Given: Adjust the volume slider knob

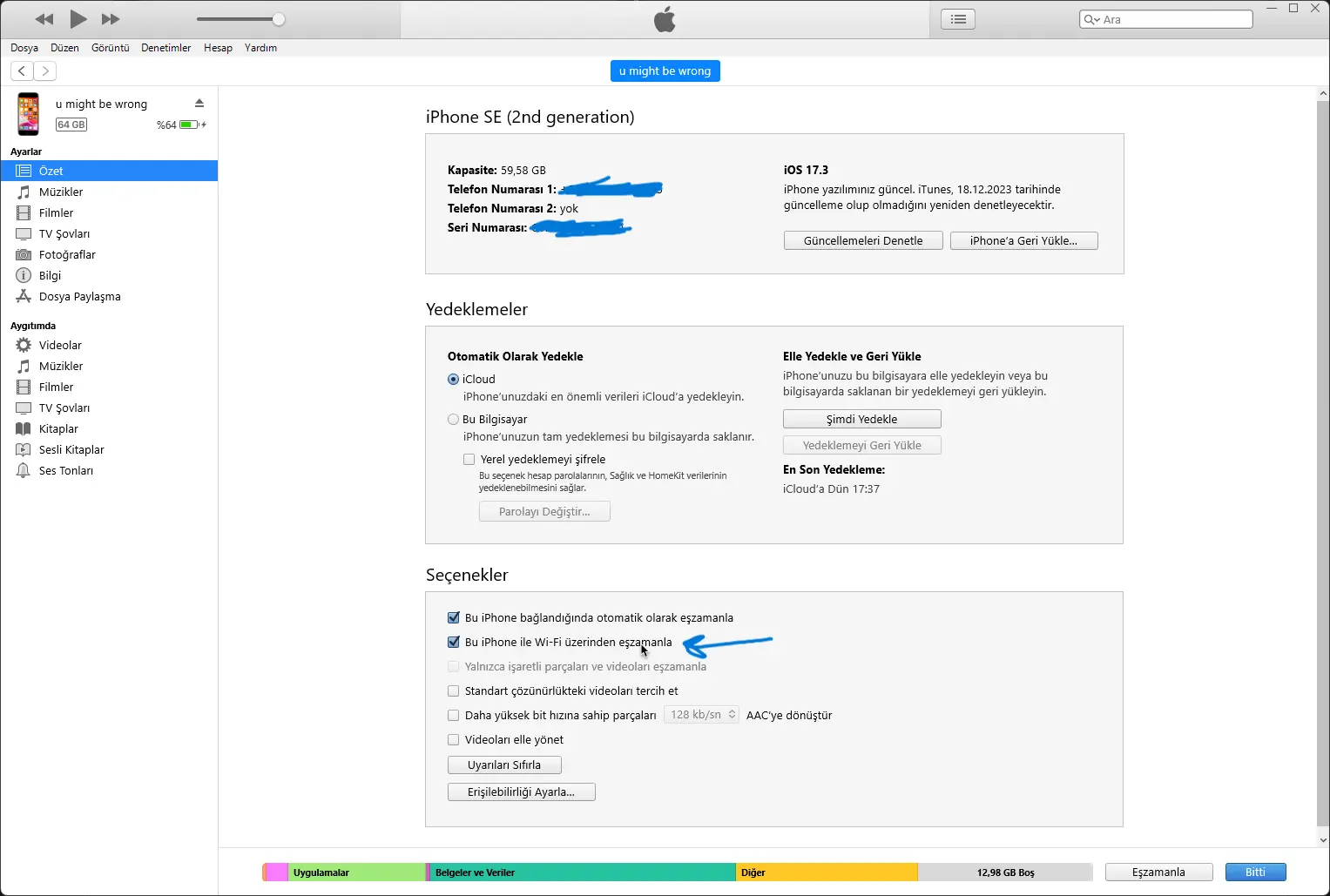Looking at the screenshot, I should tap(278, 19).
